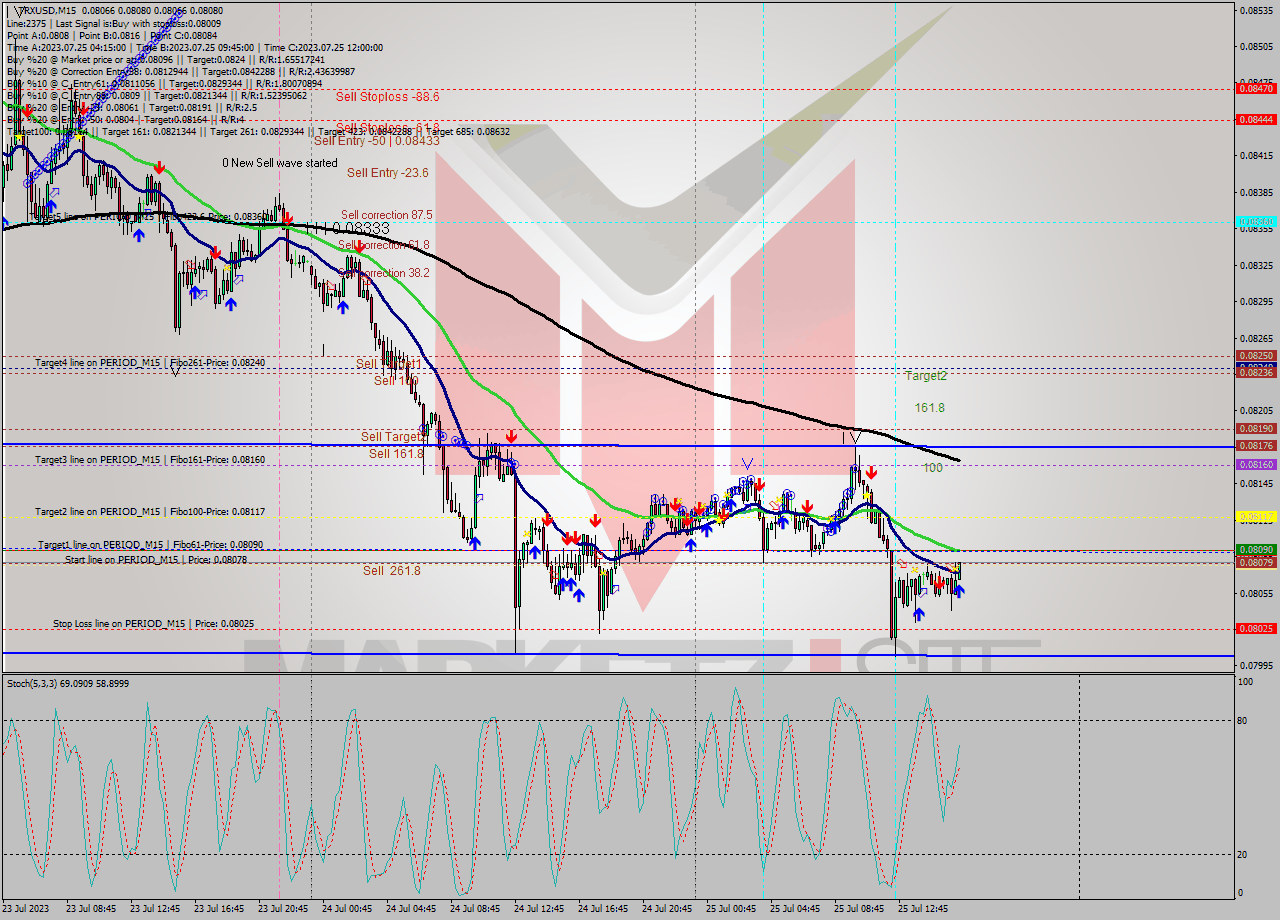Select the V checkmark marker above the 25 Jul spike

pos(857,436)
